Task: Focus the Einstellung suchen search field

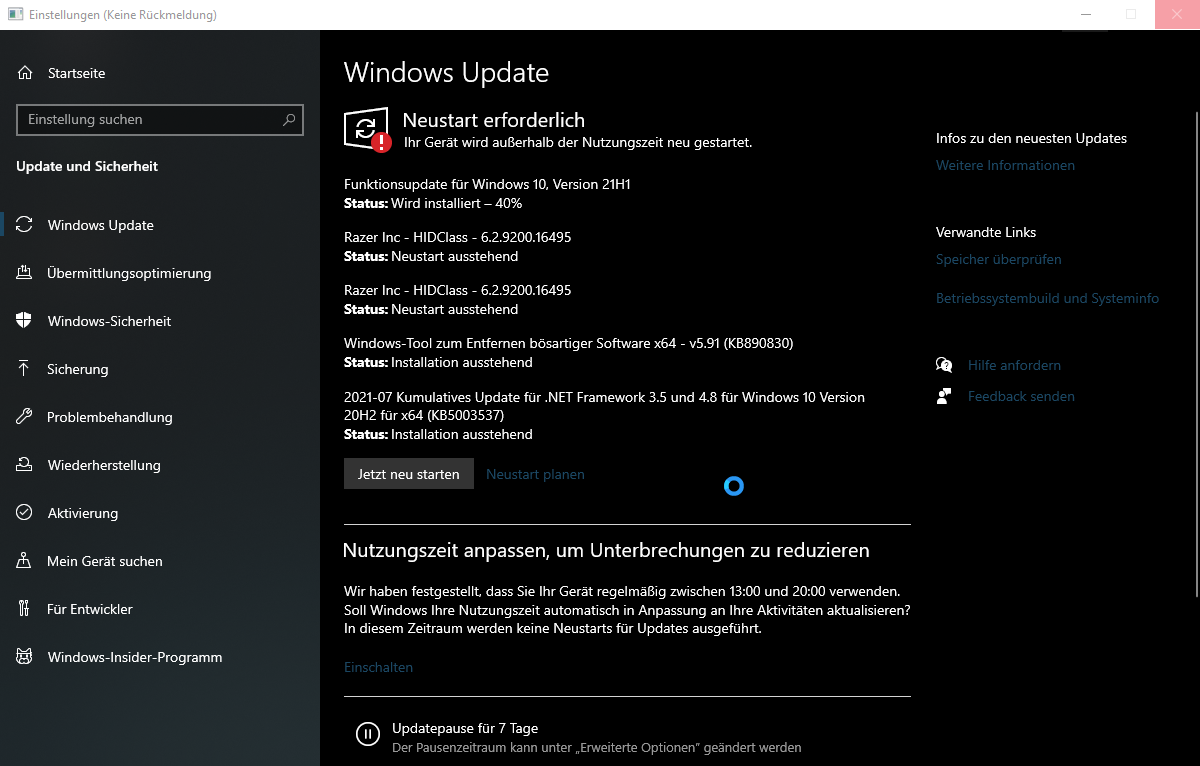Action: pyautogui.click(x=150, y=120)
